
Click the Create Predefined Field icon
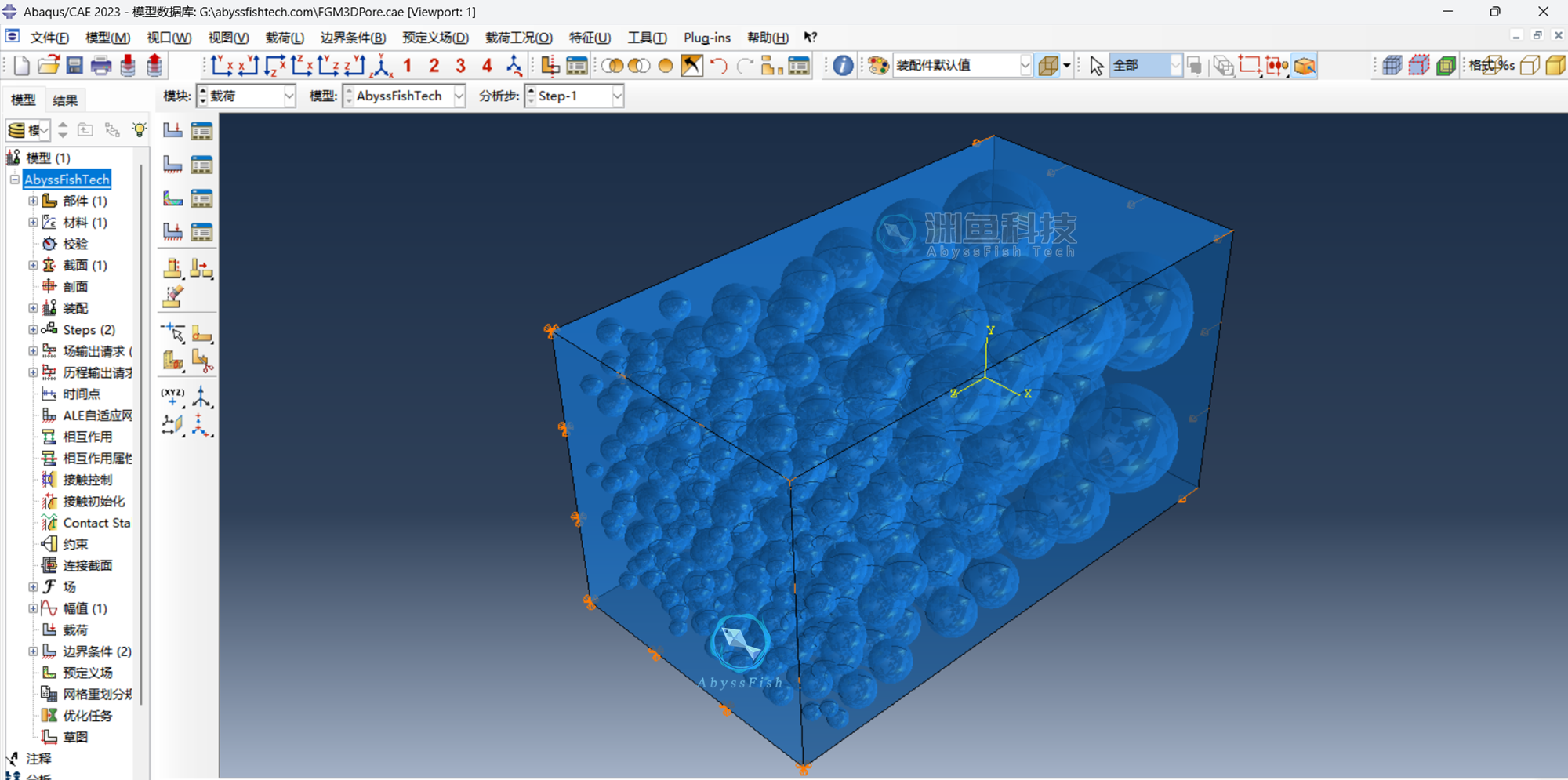pyautogui.click(x=172, y=198)
